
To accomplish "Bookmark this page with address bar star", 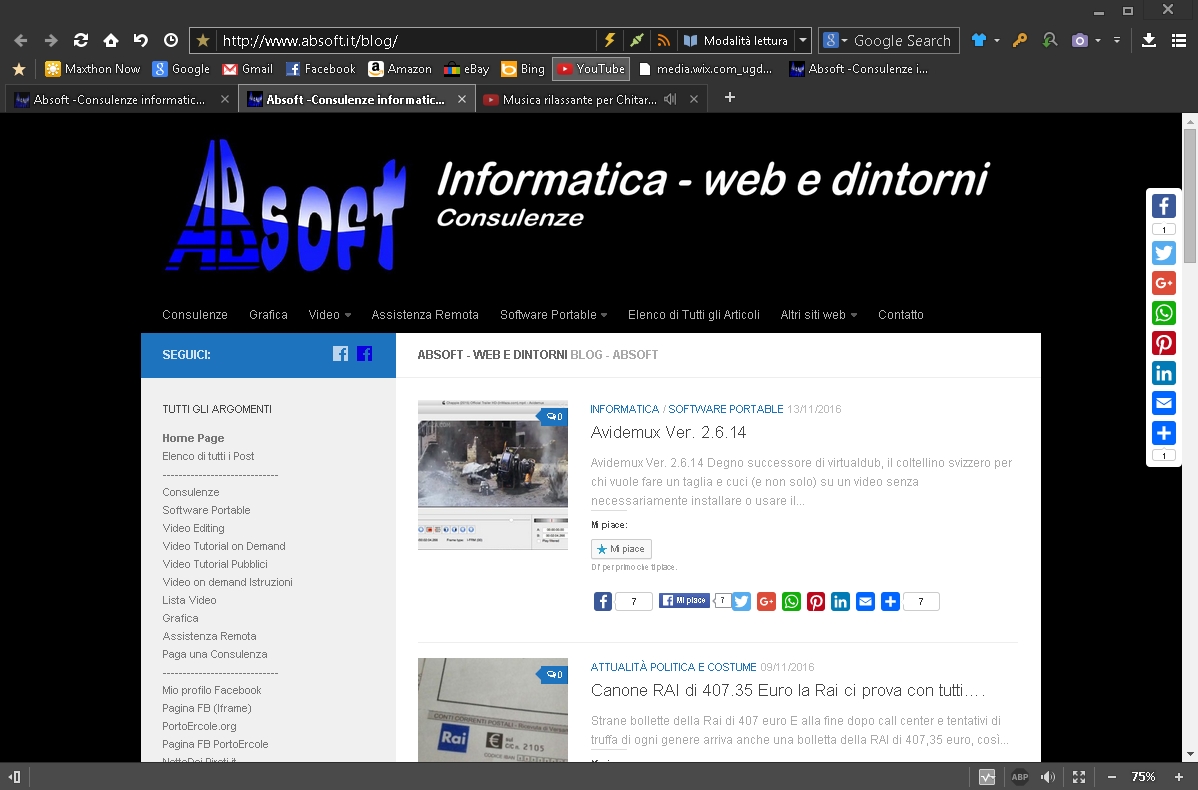I will tap(203, 40).
